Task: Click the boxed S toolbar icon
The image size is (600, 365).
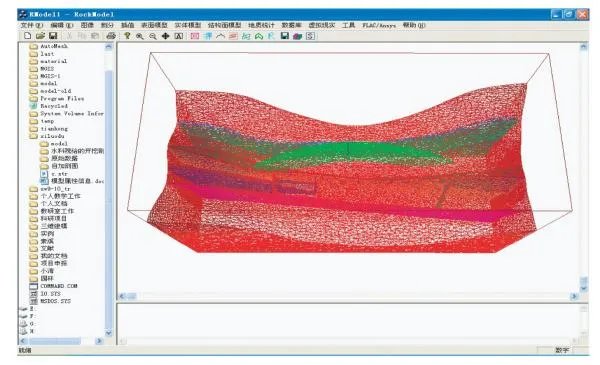Action: [x=310, y=36]
